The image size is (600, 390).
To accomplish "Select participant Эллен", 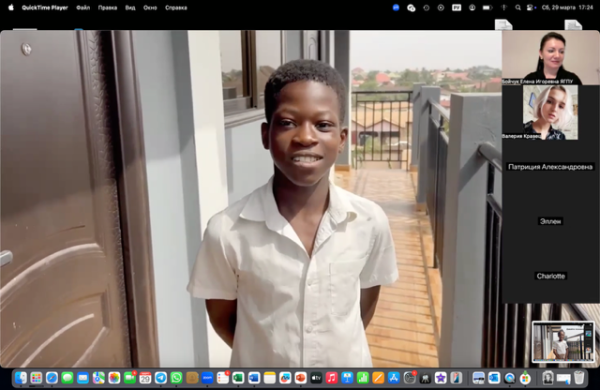I will [550, 221].
